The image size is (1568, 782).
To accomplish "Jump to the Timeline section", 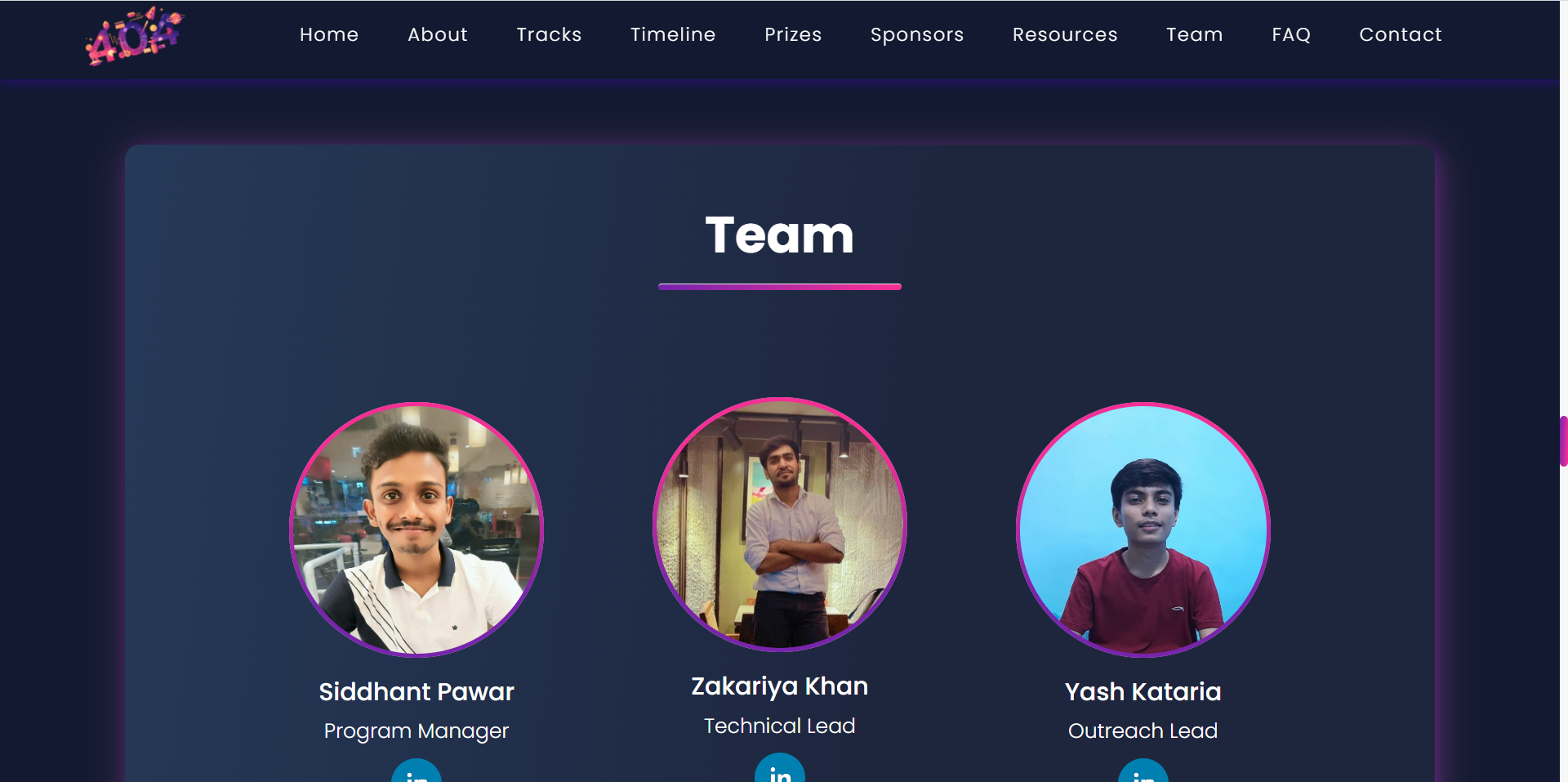I will click(673, 34).
